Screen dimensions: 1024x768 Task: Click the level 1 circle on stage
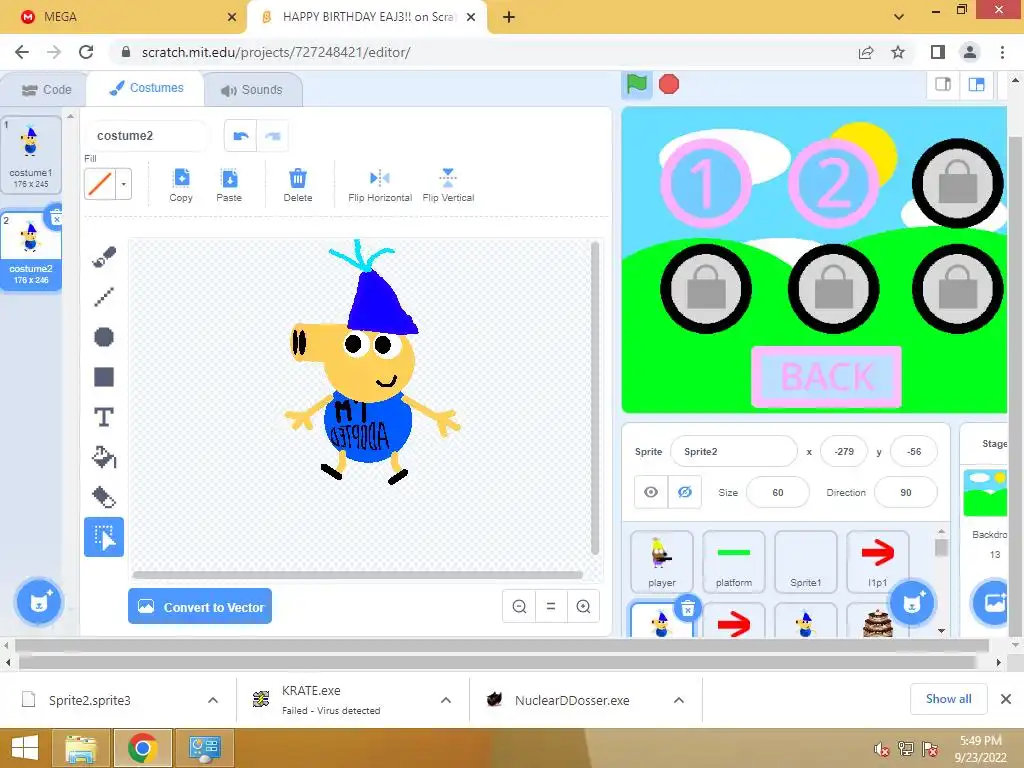tap(705, 183)
